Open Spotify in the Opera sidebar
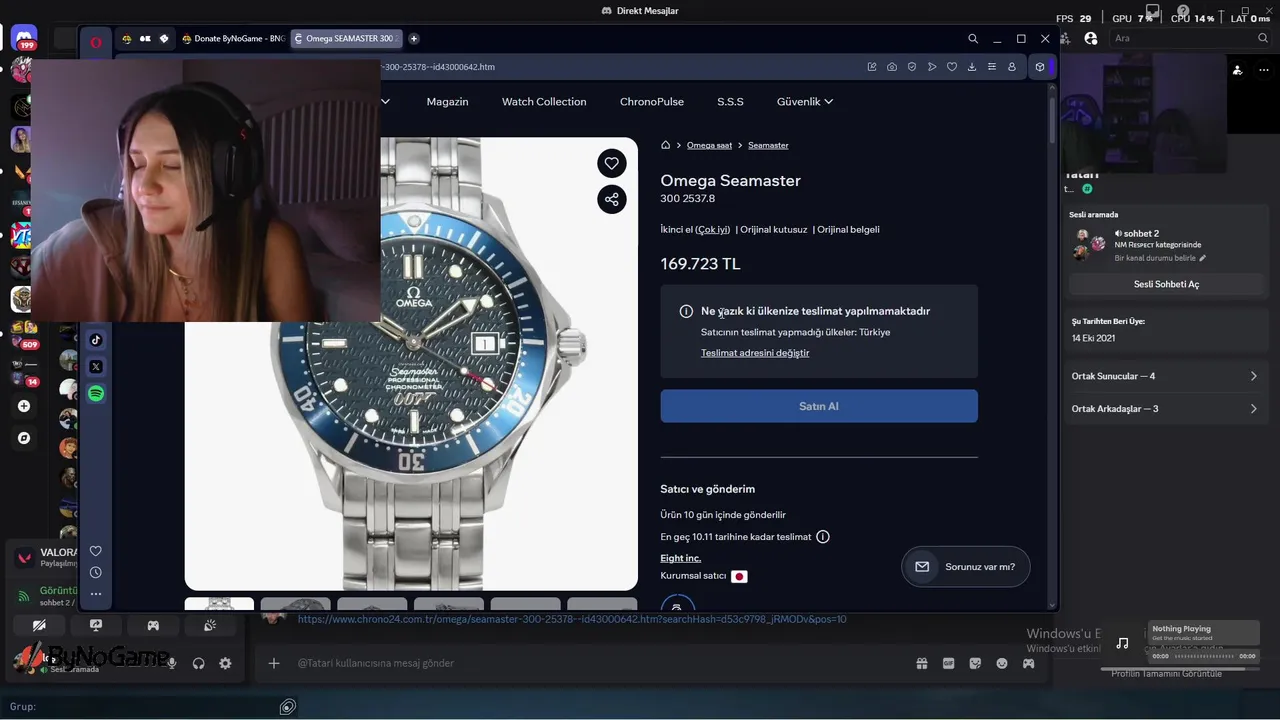1280x720 pixels. click(96, 394)
